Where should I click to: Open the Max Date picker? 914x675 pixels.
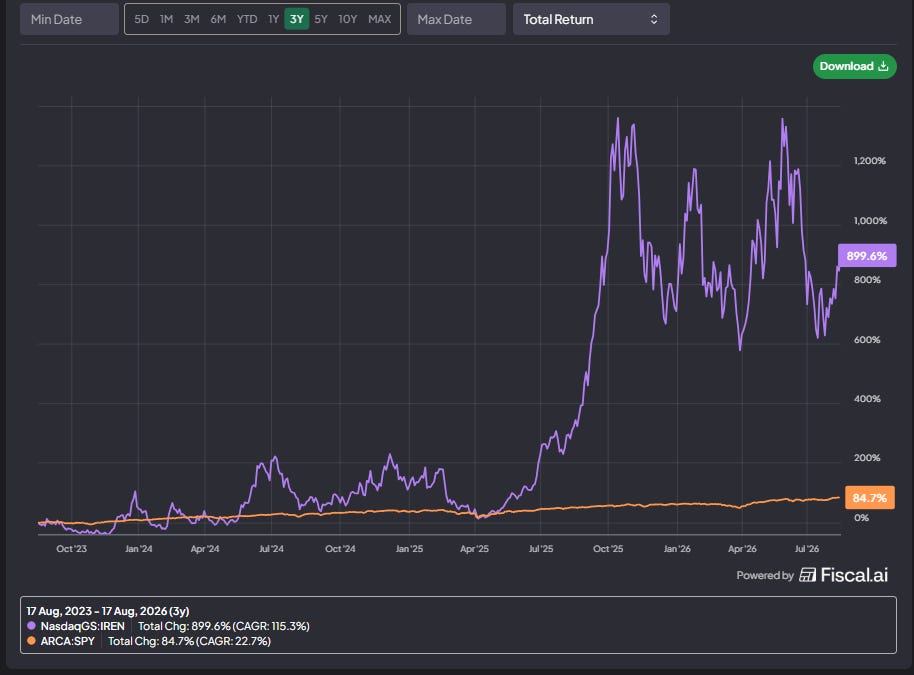(456, 19)
